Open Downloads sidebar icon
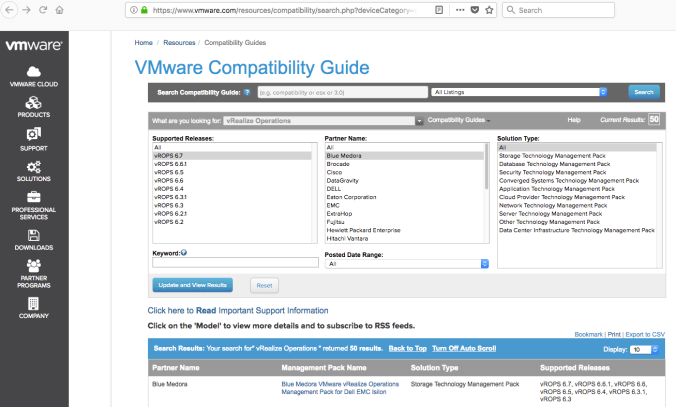676x407 pixels. click(x=34, y=240)
